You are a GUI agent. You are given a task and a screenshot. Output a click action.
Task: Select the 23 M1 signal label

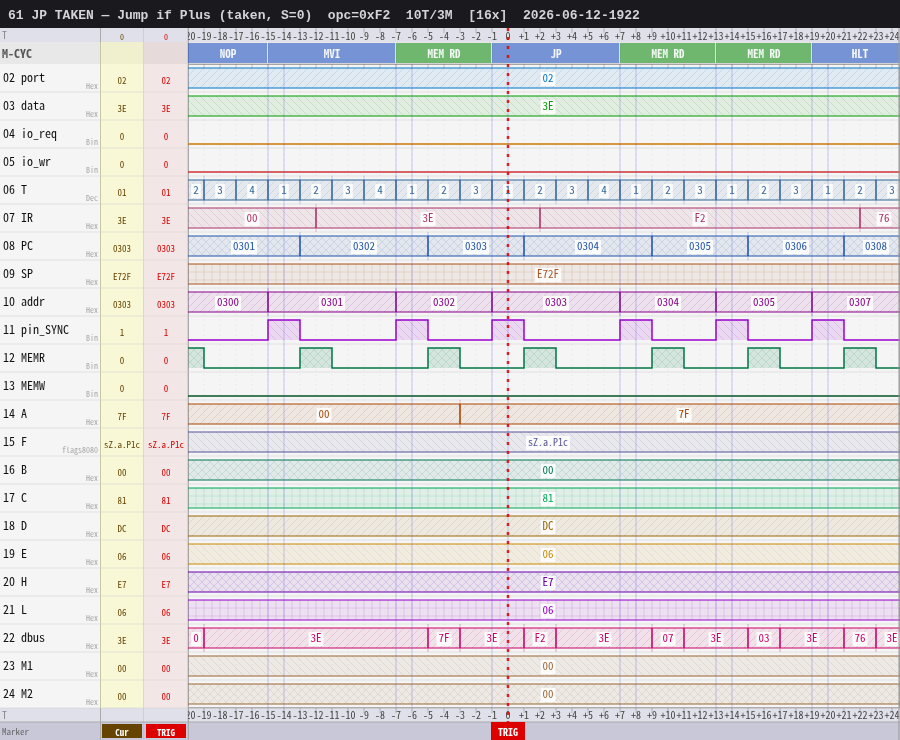[x=18, y=666]
